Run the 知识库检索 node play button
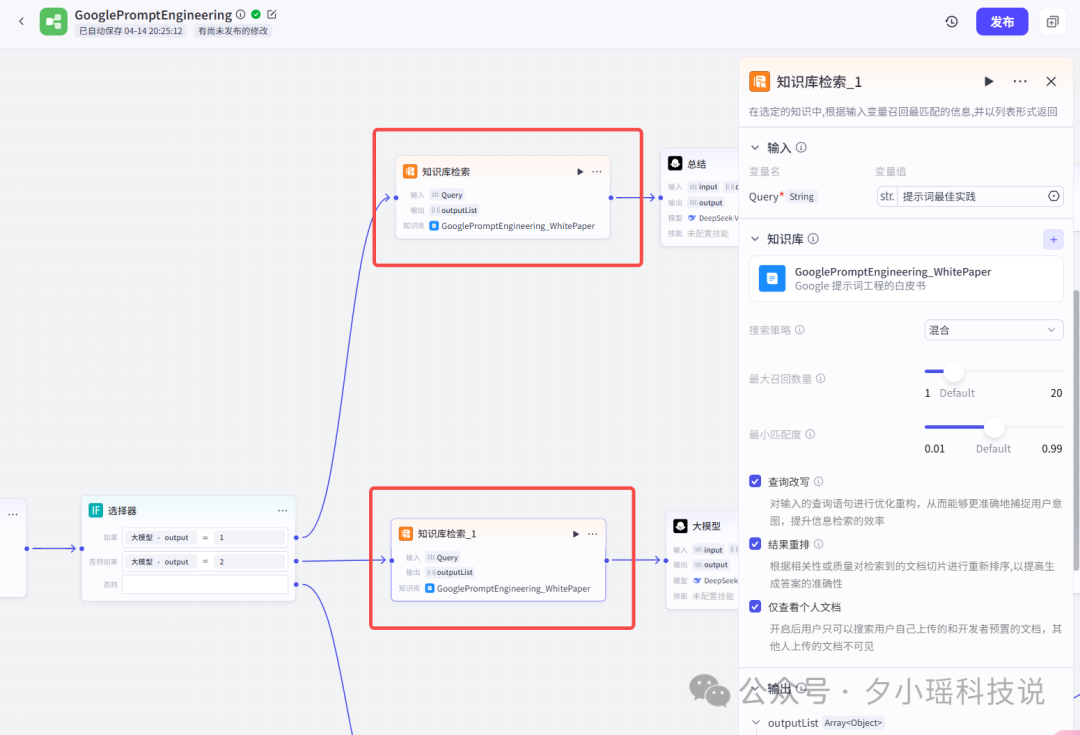Screen dimensions: 1080x735 [580, 172]
